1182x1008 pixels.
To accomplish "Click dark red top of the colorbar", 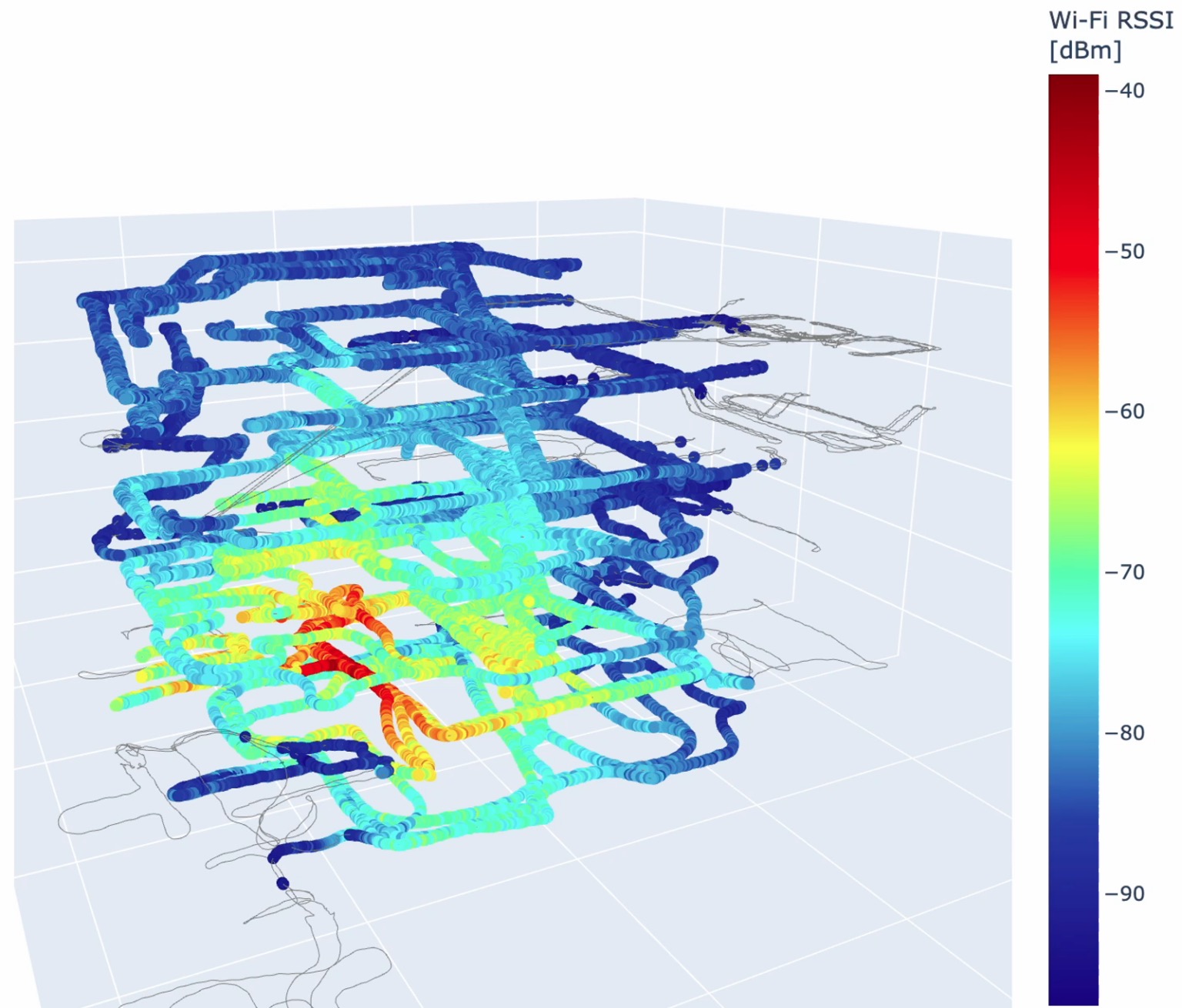I will click(x=1073, y=85).
